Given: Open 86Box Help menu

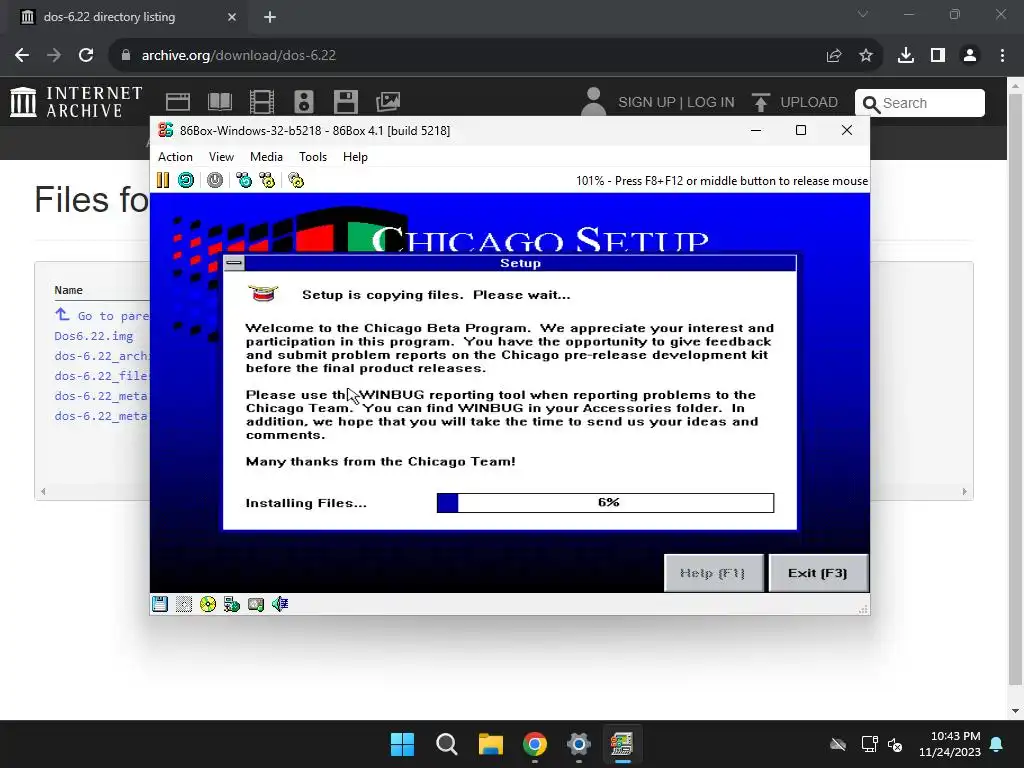Looking at the screenshot, I should coord(355,157).
